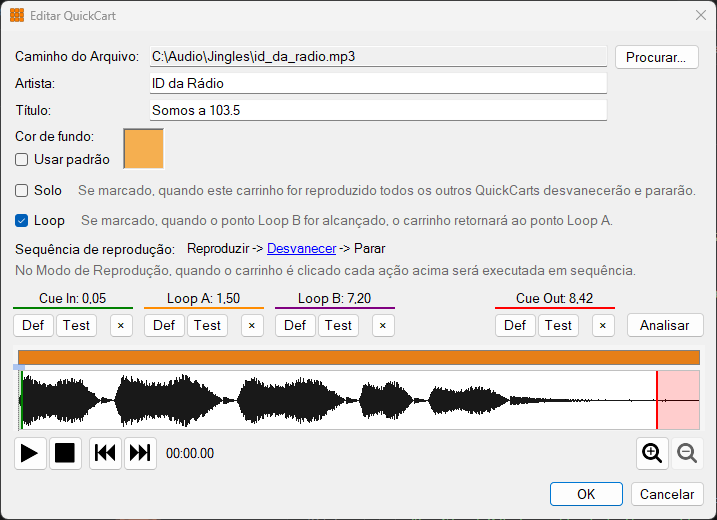Click the Loop A: 1,50 label
This screenshot has height=520, width=717.
click(203, 298)
